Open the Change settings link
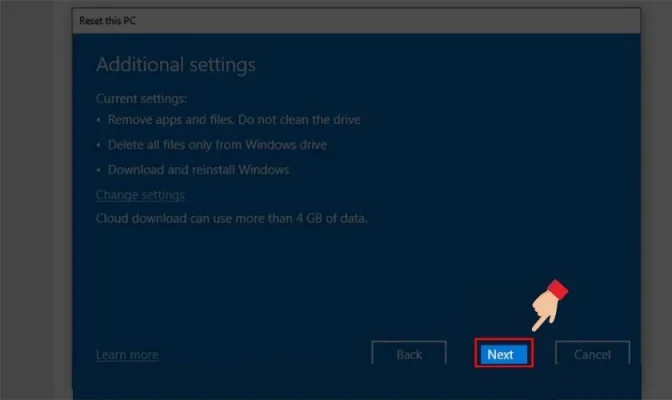This screenshot has width=672, height=400. pyautogui.click(x=140, y=195)
